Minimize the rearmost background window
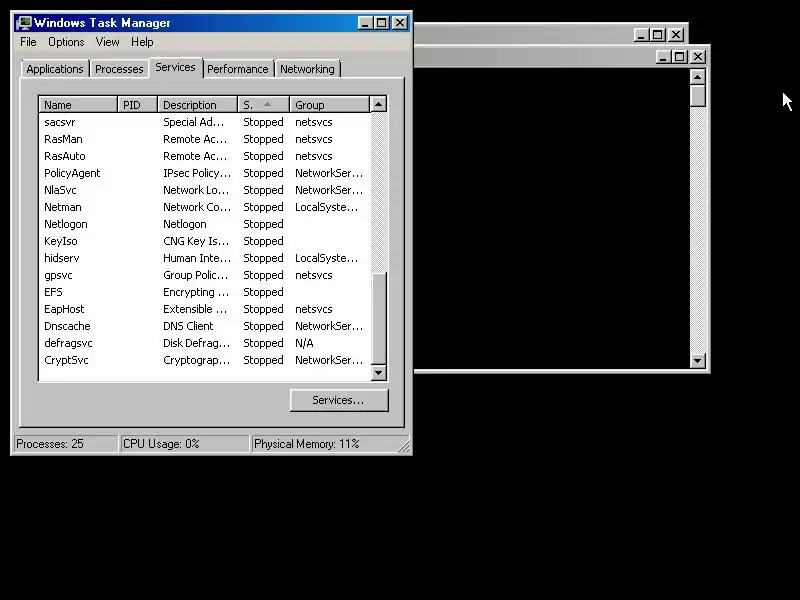 [641, 35]
